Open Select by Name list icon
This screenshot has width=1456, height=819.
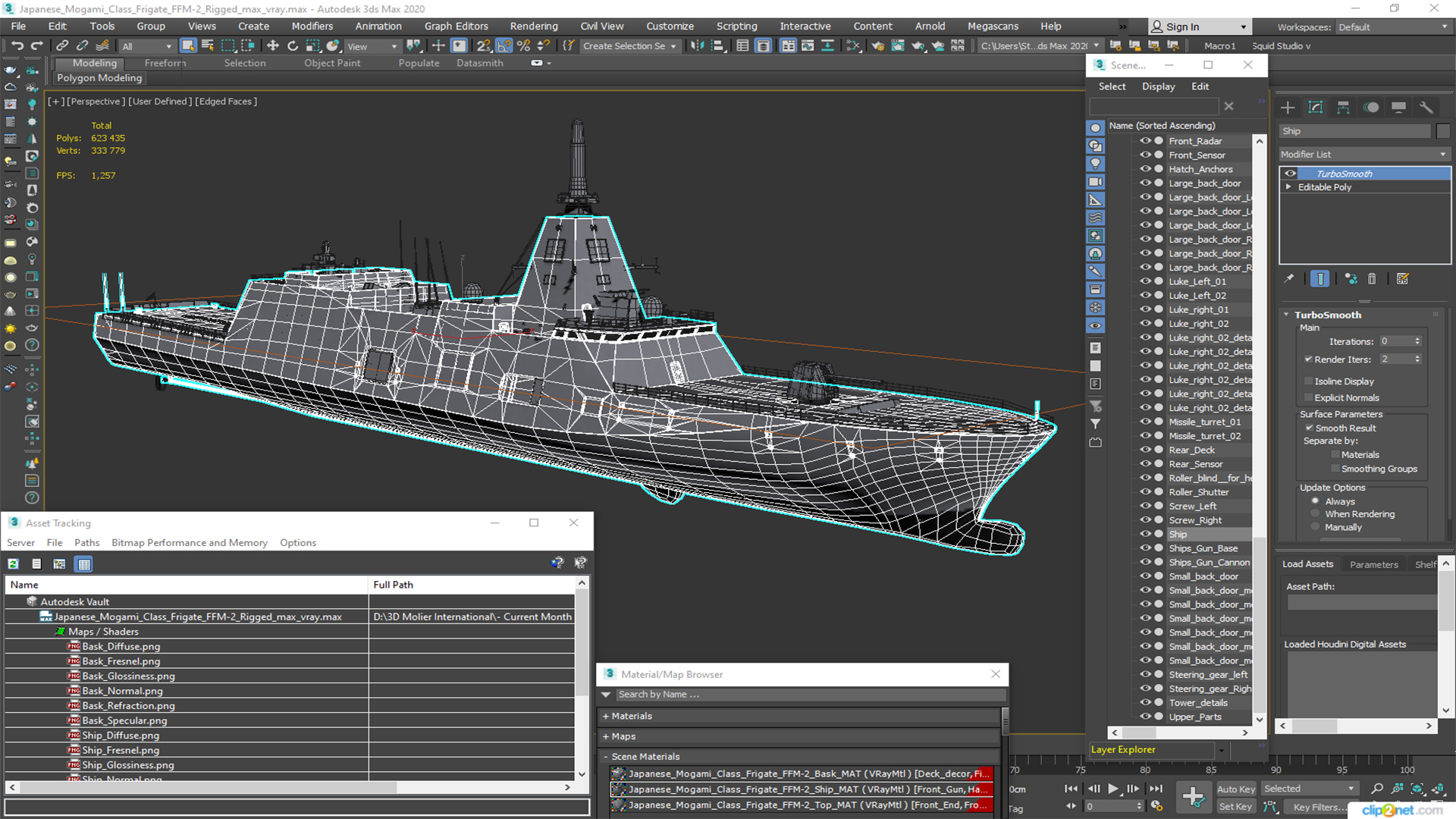(x=208, y=46)
